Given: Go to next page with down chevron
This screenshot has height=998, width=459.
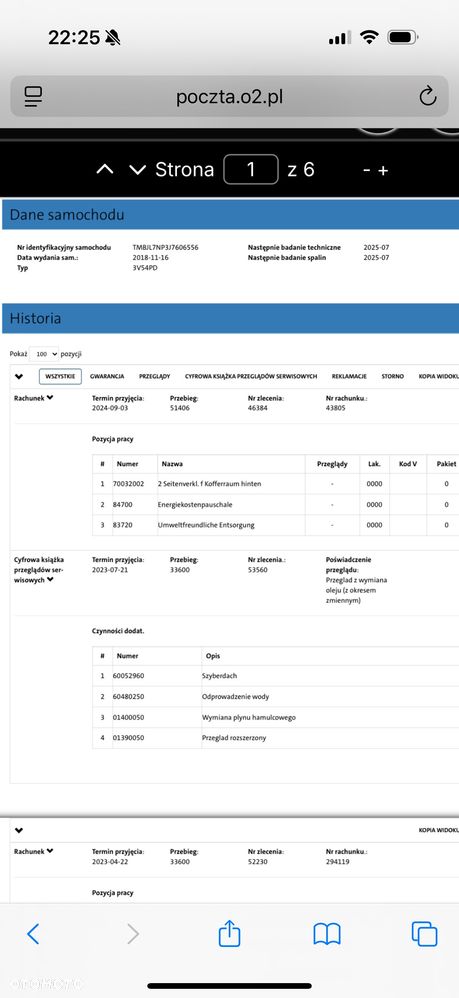Looking at the screenshot, I should (138, 170).
